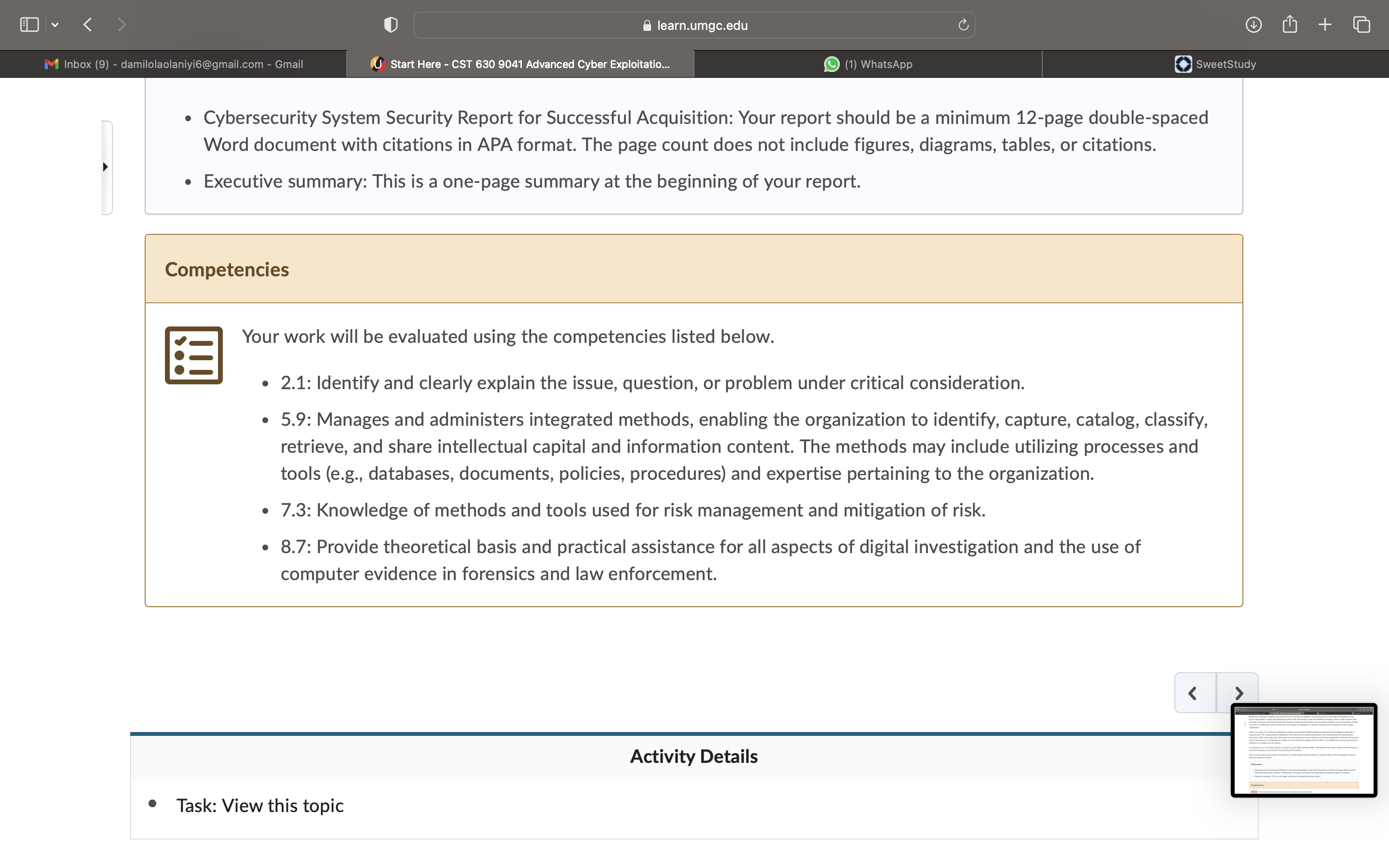Click the learn.umgc.edu address bar
Image resolution: width=1389 pixels, height=868 pixels.
click(x=694, y=25)
